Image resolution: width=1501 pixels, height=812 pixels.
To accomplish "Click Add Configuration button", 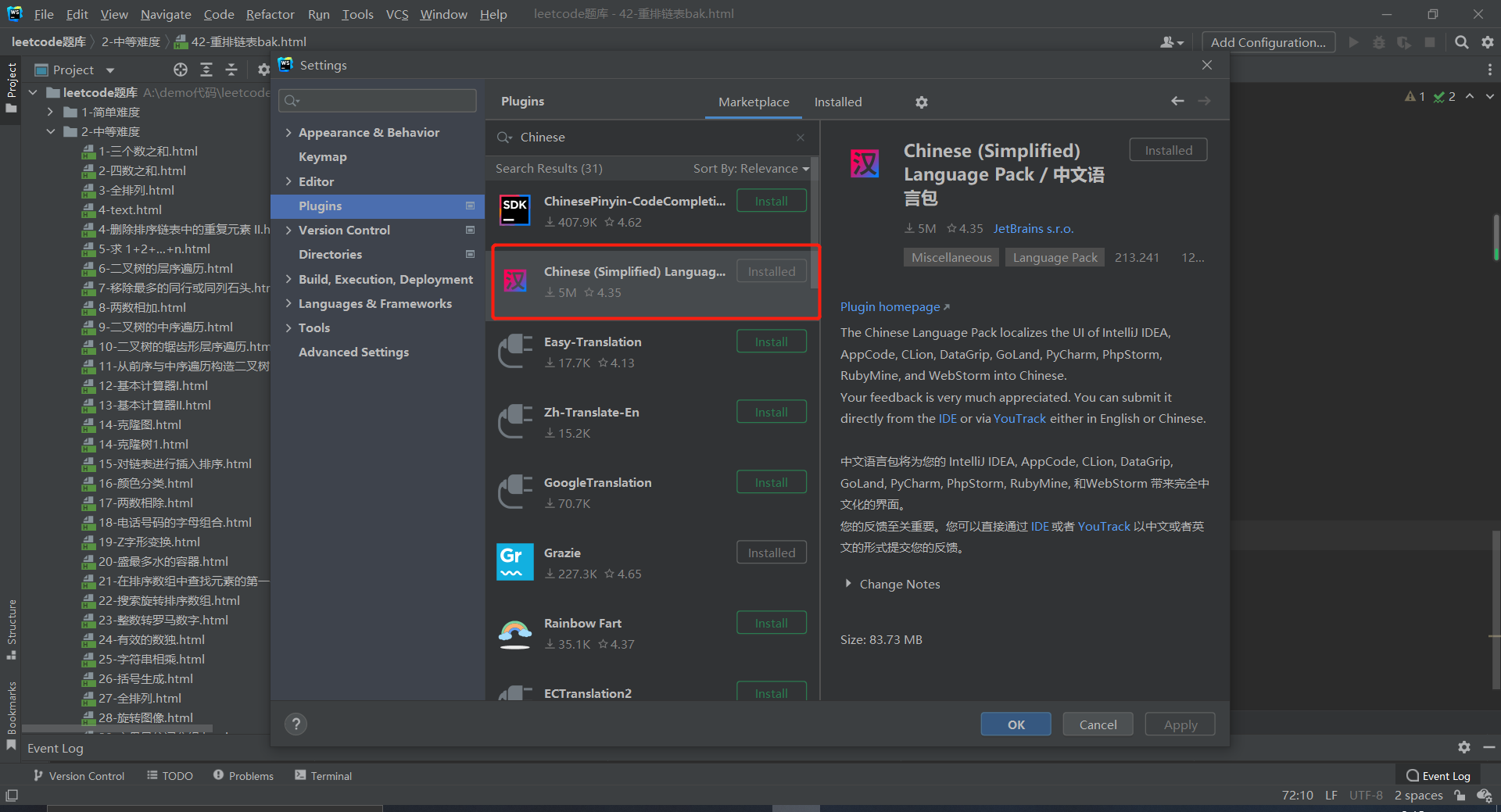I will point(1268,42).
